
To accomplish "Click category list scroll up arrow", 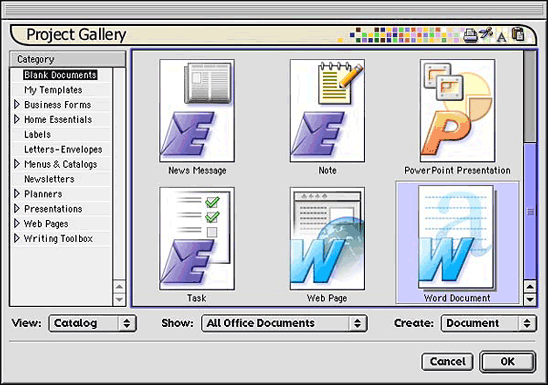I will pos(119,287).
